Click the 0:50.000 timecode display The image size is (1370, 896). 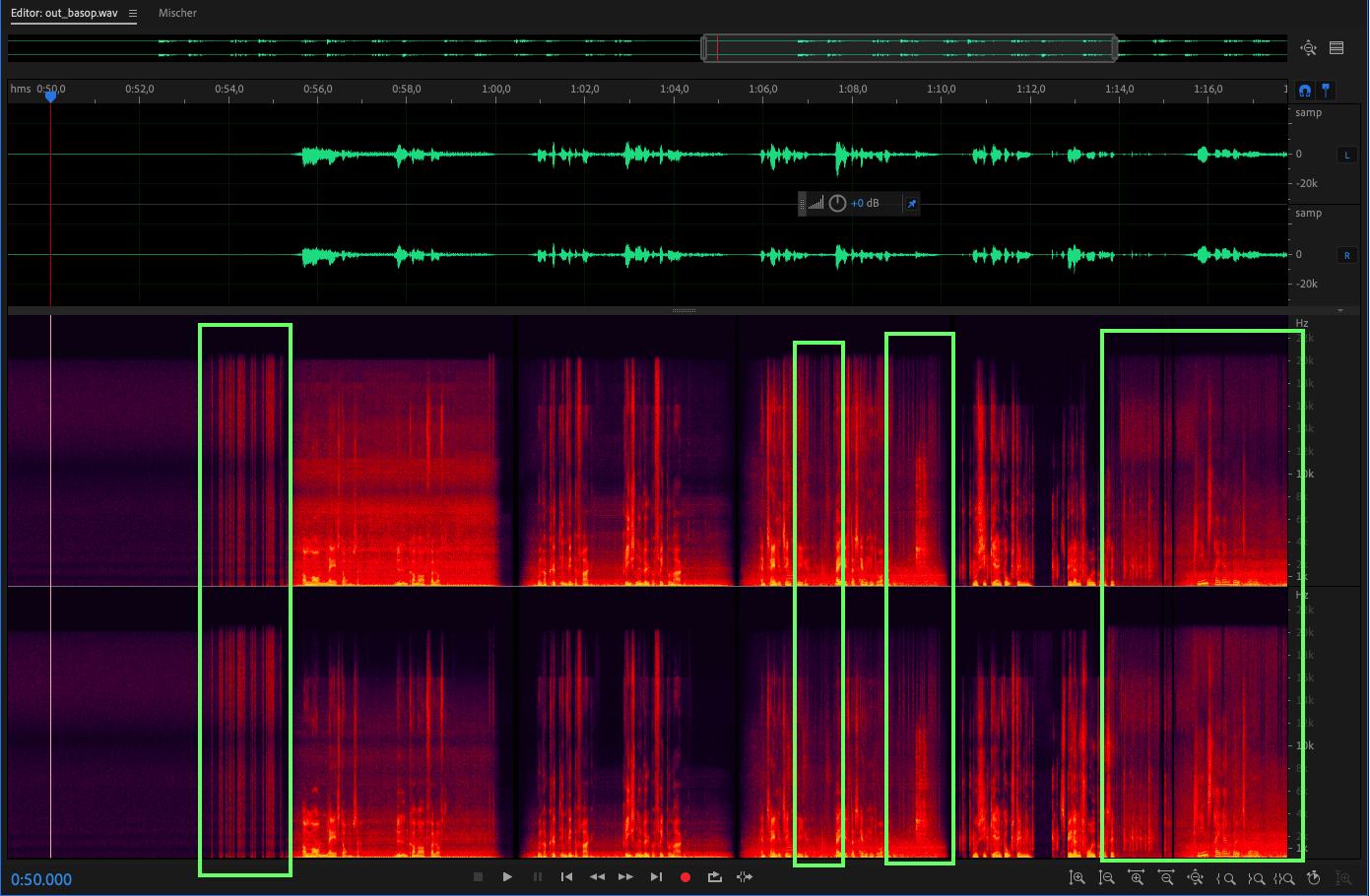41,879
